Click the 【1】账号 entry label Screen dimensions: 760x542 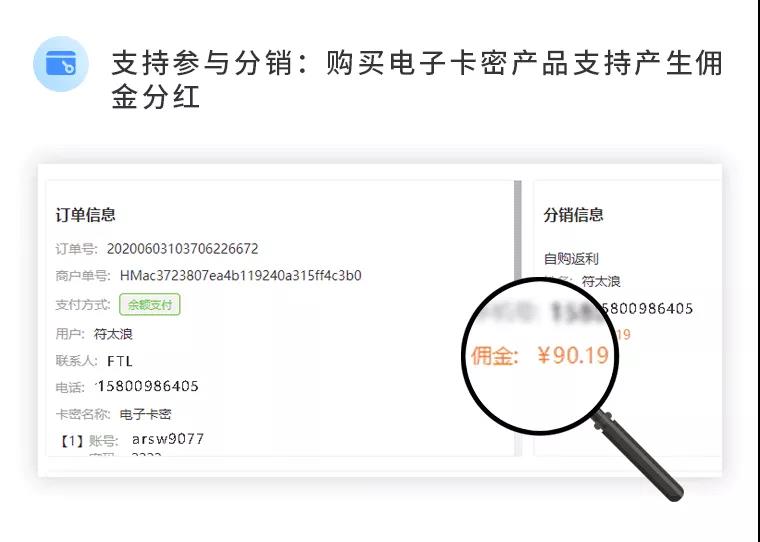point(89,441)
